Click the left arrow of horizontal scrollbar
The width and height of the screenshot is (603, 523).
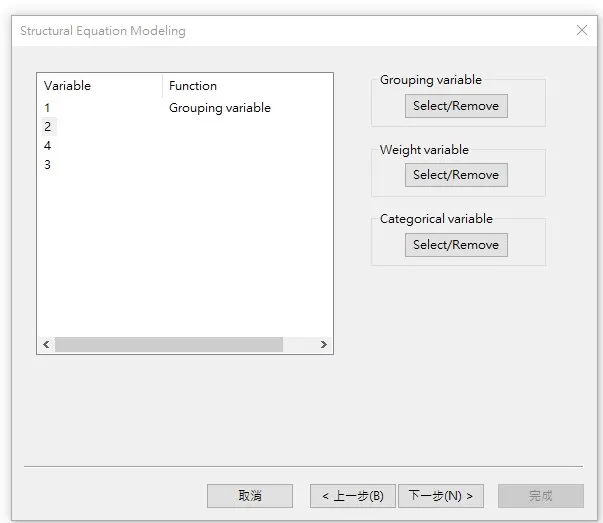(x=46, y=344)
